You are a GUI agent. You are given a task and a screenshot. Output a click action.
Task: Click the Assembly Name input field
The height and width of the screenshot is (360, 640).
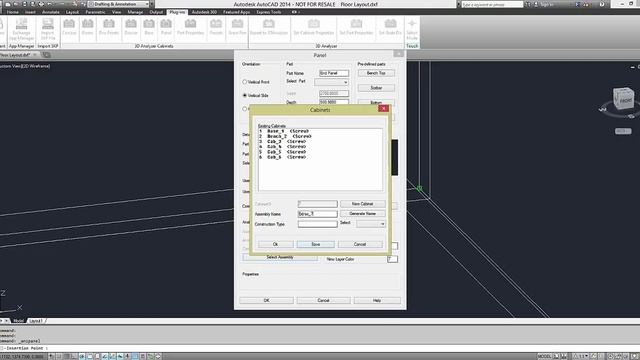(x=318, y=214)
